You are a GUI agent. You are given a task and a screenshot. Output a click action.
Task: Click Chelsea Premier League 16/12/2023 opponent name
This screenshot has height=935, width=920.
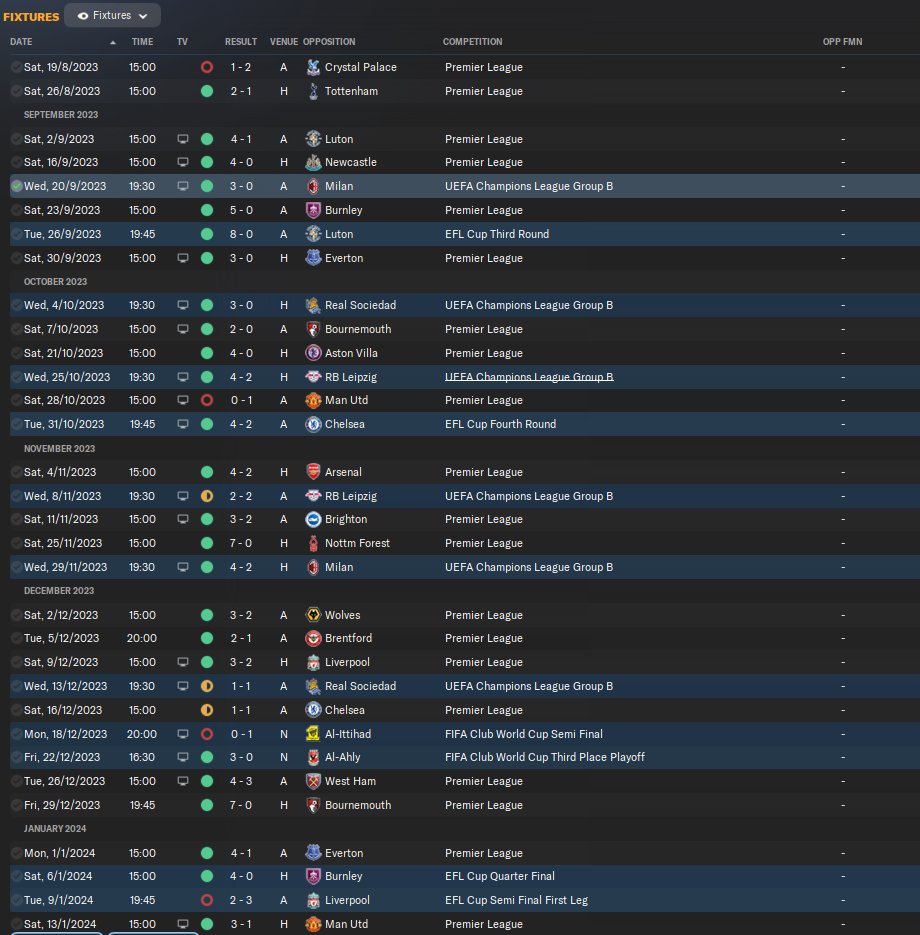(345, 710)
